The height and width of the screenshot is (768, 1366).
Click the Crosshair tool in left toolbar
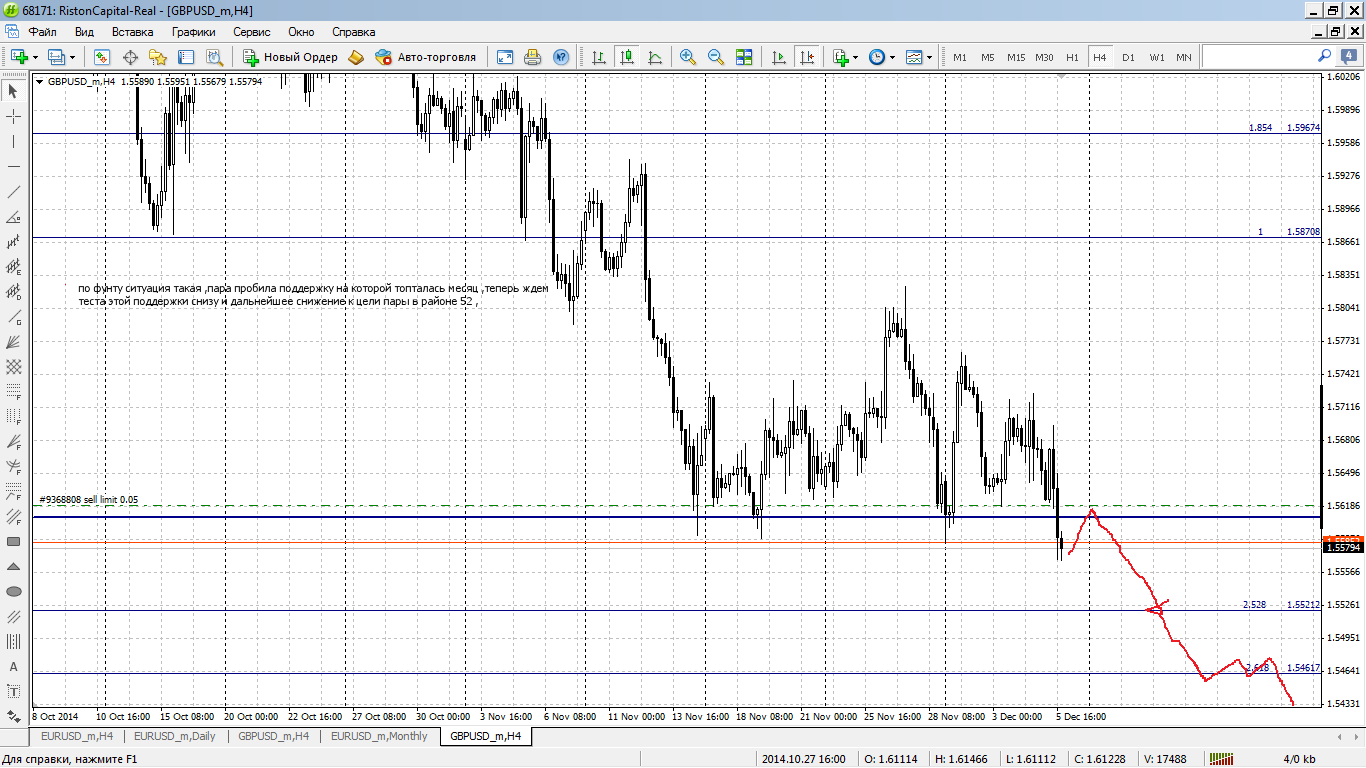pyautogui.click(x=14, y=117)
